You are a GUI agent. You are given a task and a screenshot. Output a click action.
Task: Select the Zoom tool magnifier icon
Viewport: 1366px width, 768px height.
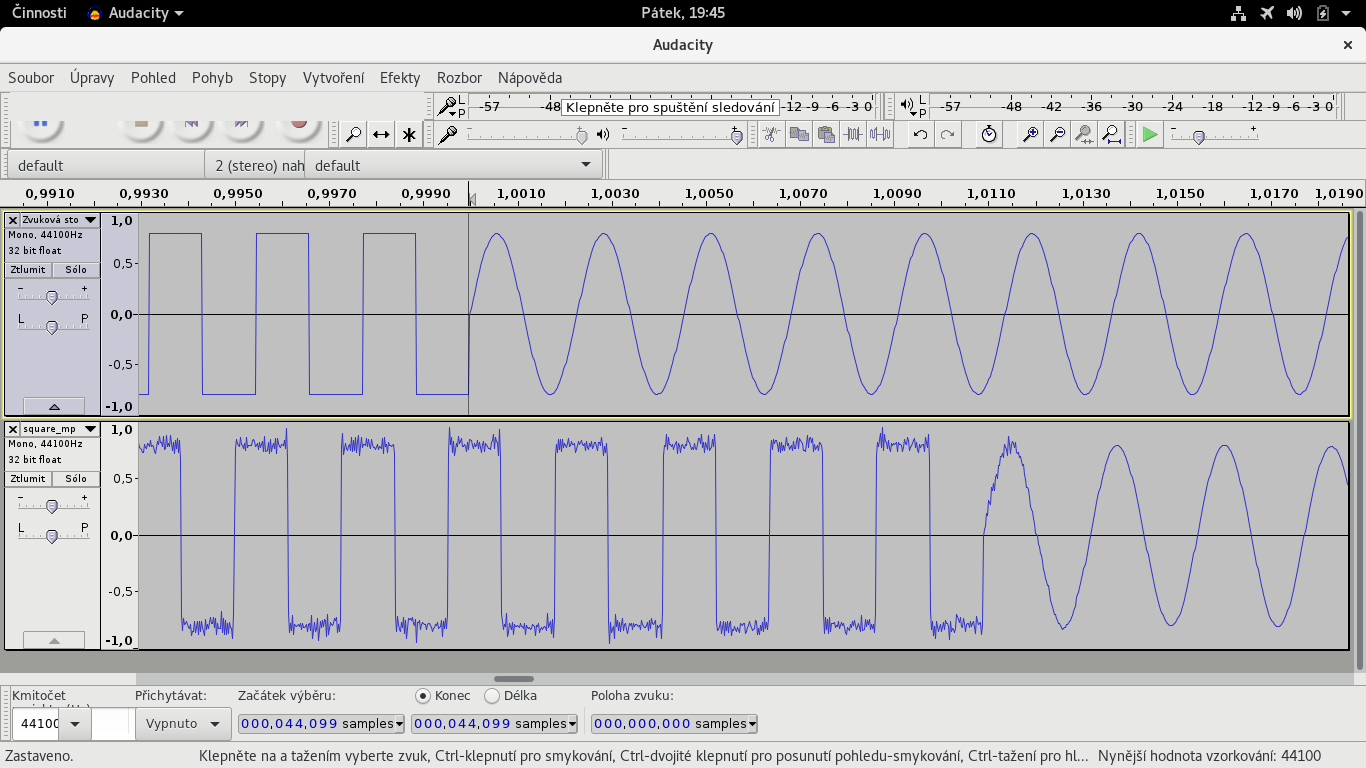354,134
